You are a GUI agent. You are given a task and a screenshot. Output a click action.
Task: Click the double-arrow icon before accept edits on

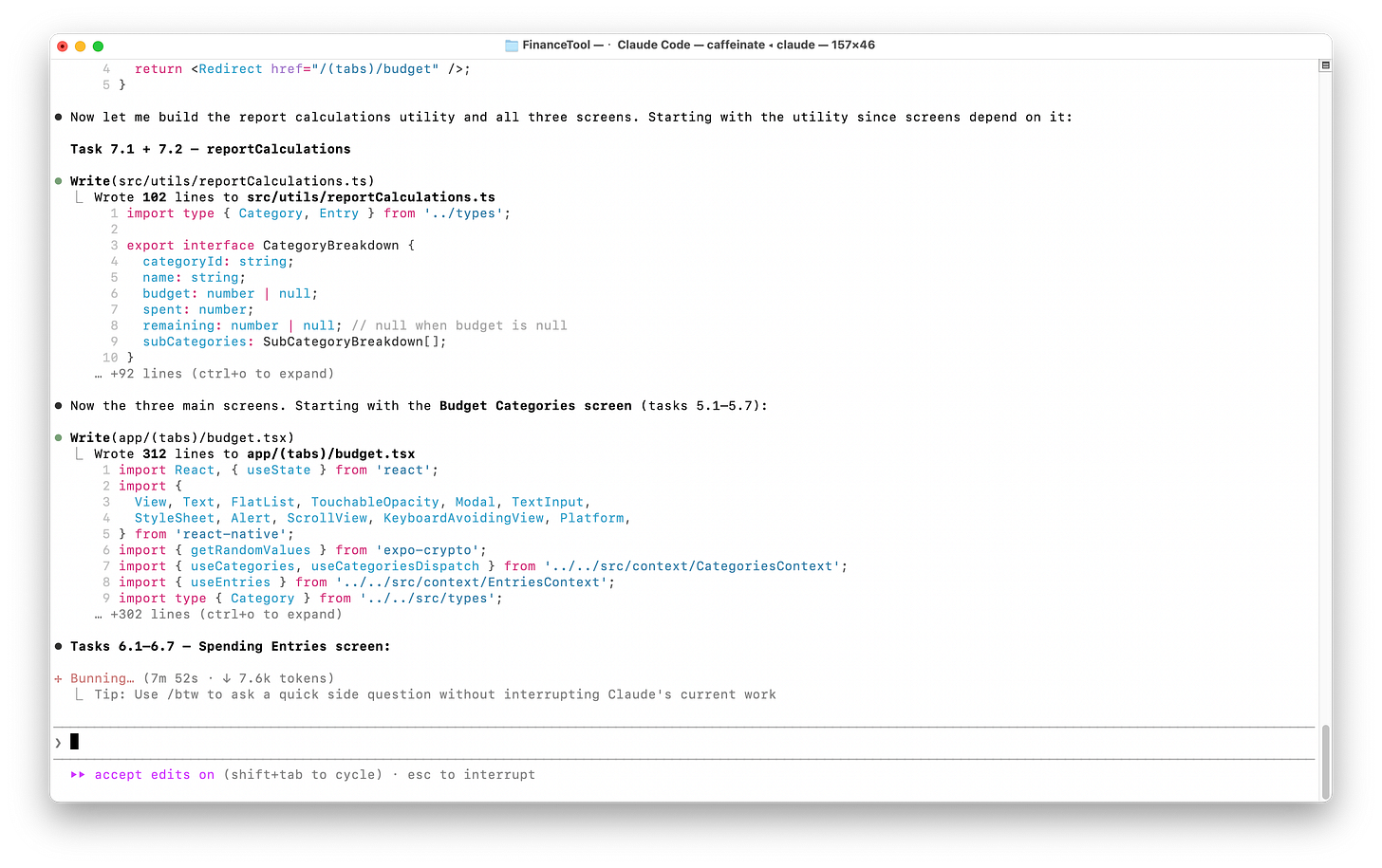[x=78, y=775]
